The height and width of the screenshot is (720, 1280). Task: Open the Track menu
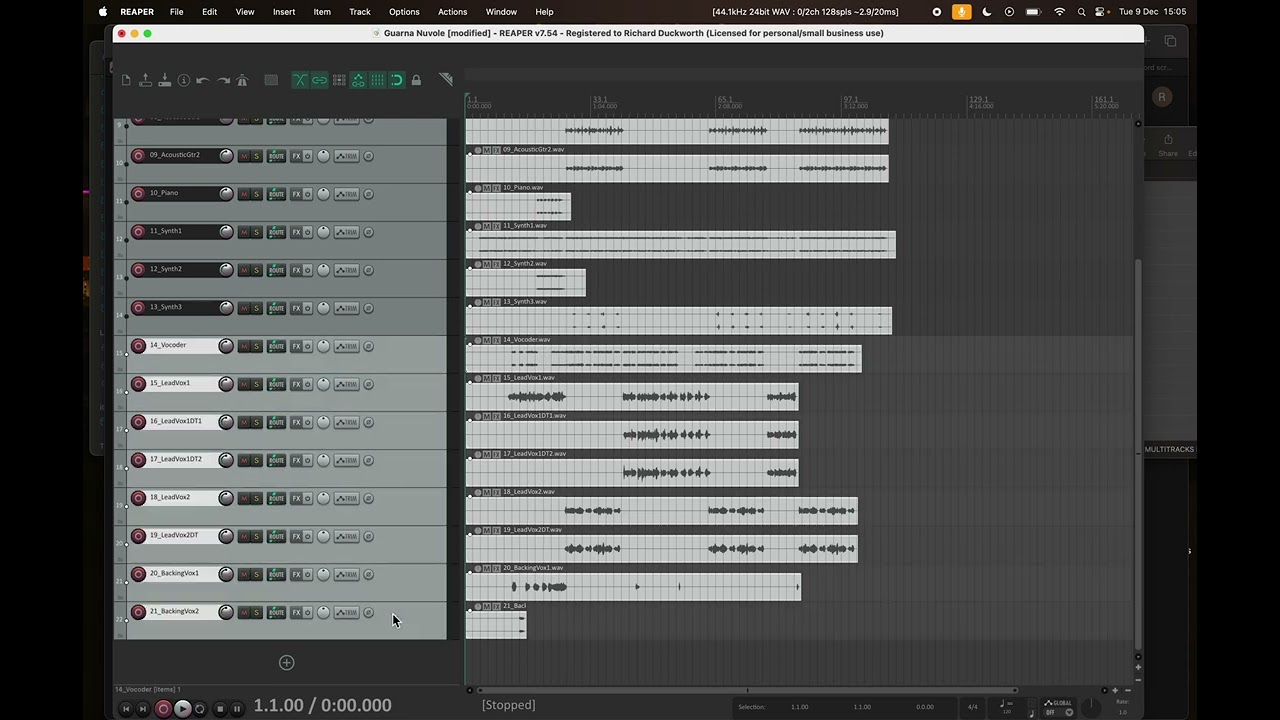point(360,12)
